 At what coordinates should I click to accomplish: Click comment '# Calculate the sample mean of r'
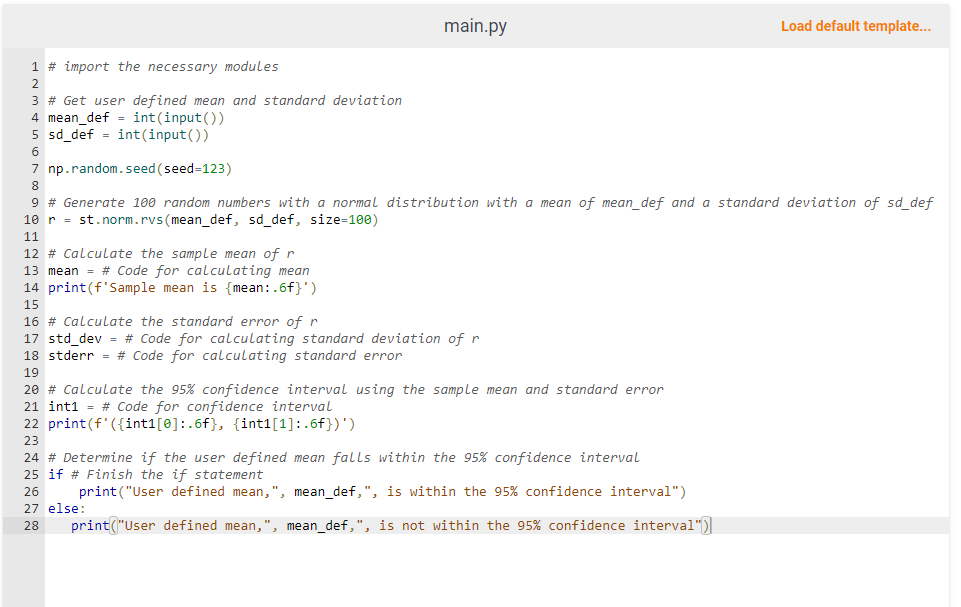(171, 254)
